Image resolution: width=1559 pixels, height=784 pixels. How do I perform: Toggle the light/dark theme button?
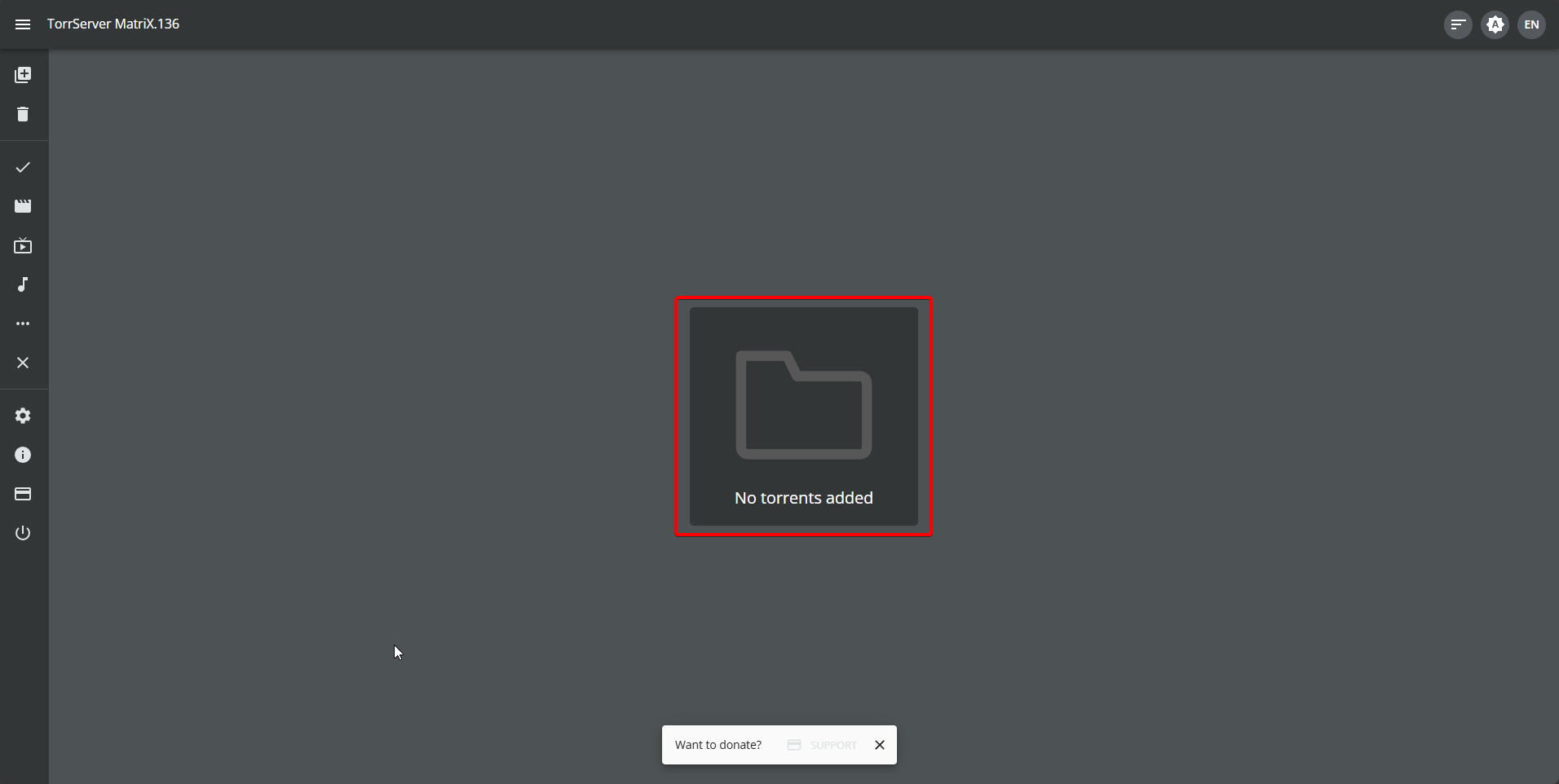1495,24
